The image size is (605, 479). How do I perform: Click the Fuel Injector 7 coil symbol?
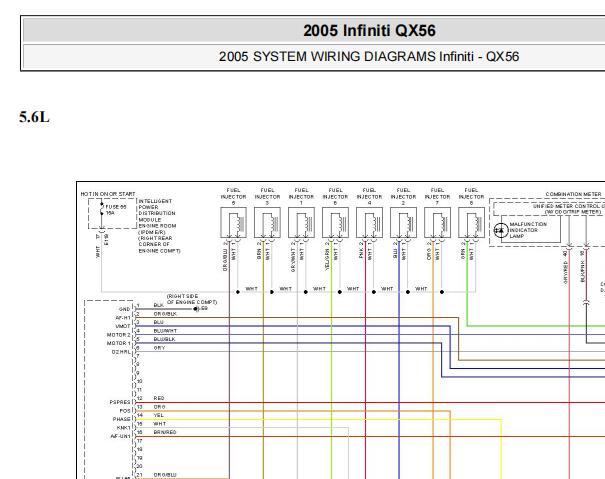437,223
